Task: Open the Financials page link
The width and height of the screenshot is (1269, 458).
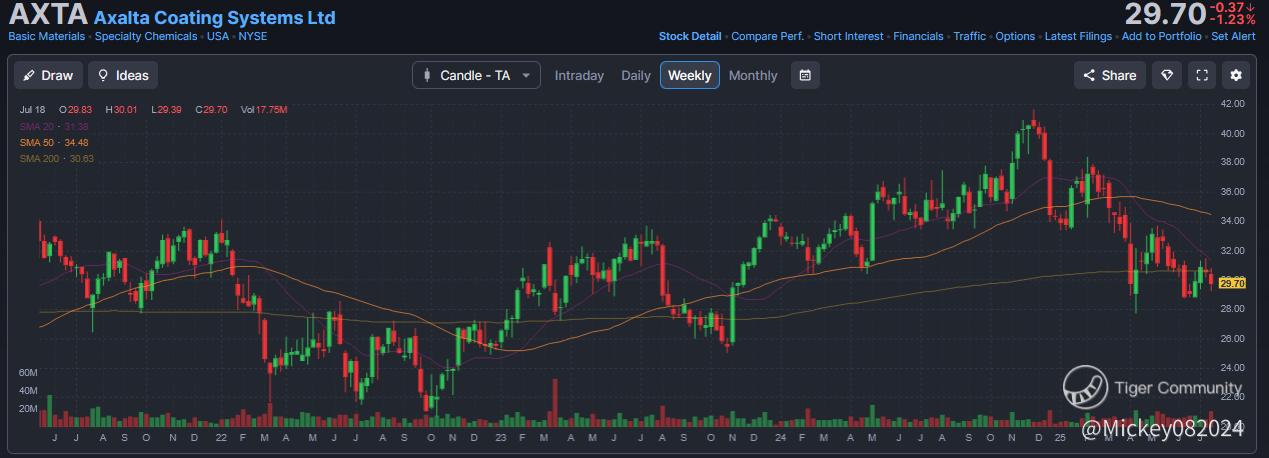Action: click(x=918, y=36)
